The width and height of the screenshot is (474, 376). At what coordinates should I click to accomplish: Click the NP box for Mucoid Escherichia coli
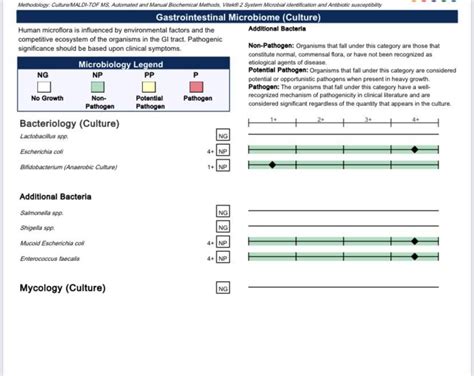tap(223, 242)
